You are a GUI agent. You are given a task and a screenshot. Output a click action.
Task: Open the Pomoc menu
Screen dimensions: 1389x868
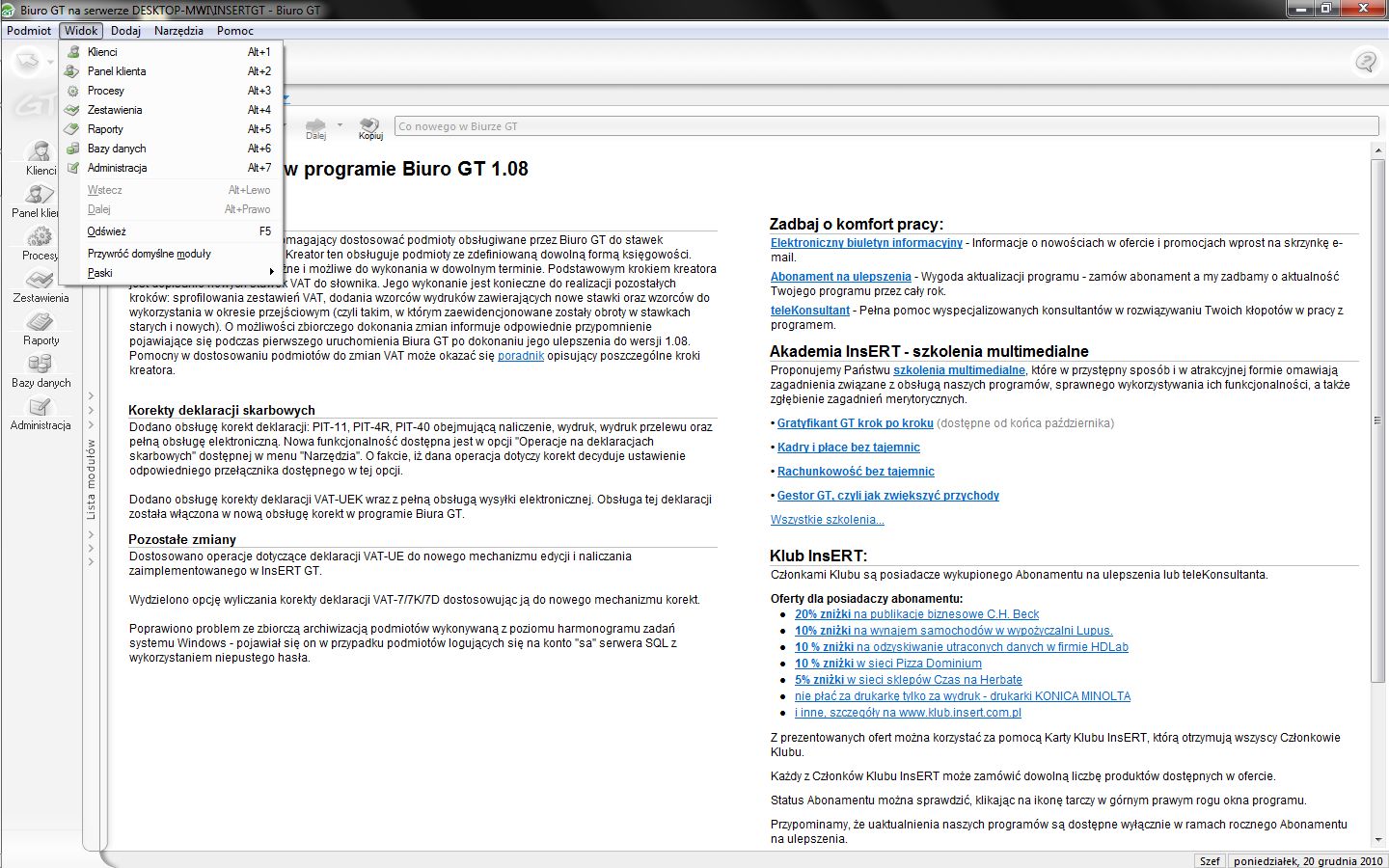pyautogui.click(x=235, y=30)
